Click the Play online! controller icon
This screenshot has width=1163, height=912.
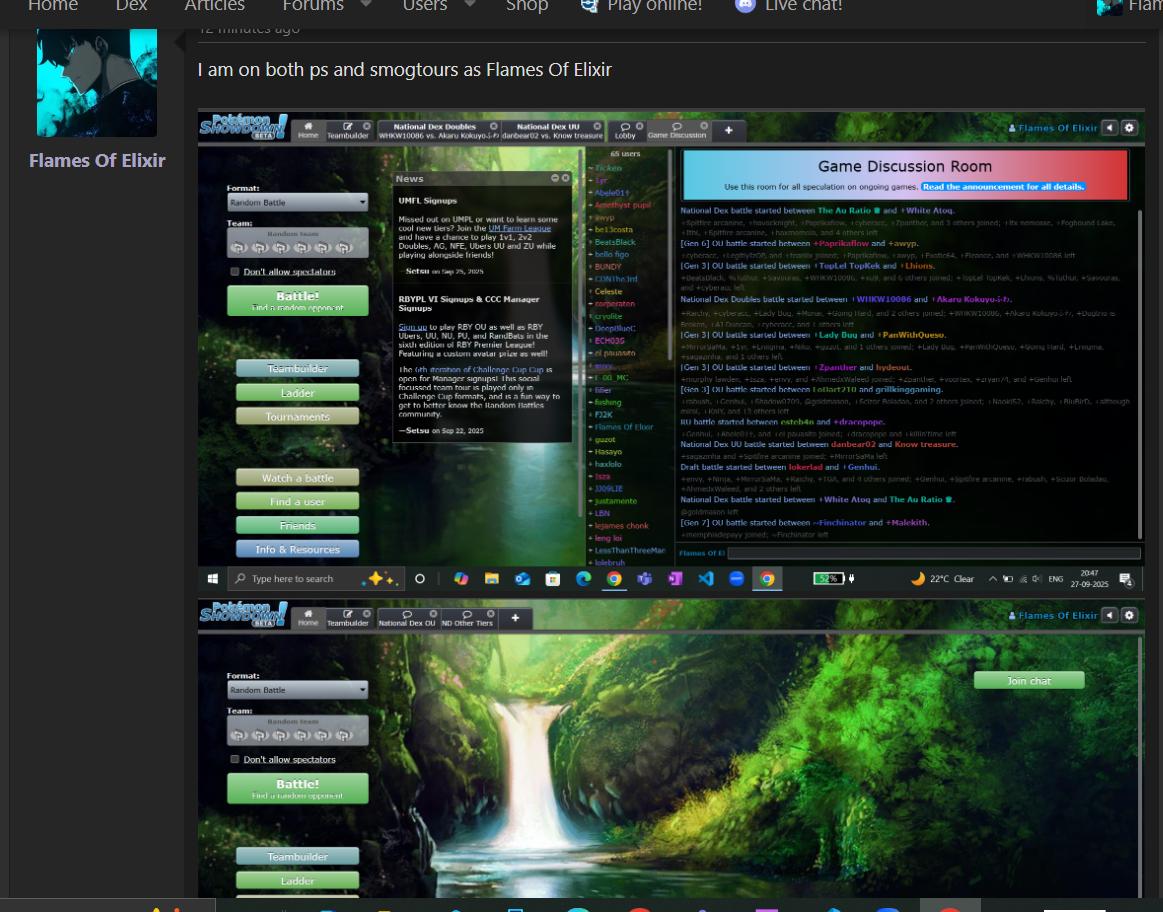pyautogui.click(x=589, y=5)
